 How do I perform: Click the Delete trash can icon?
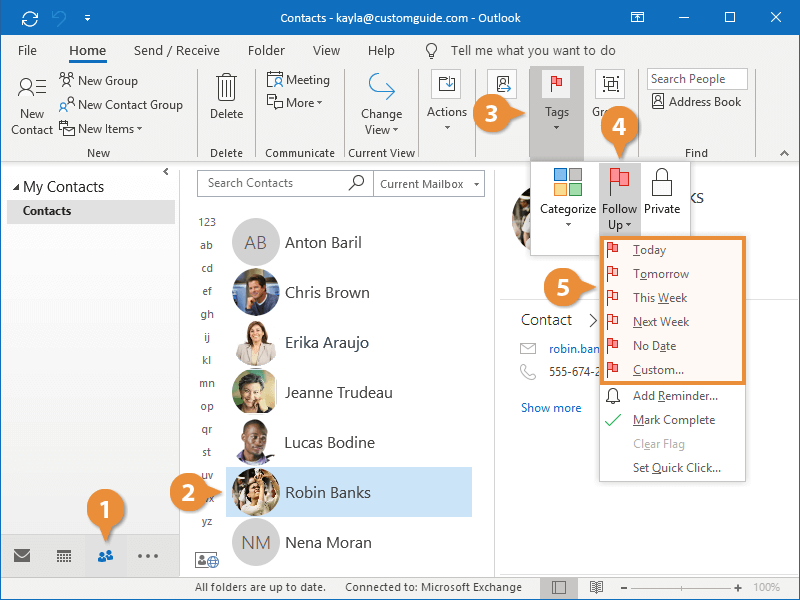[x=226, y=87]
